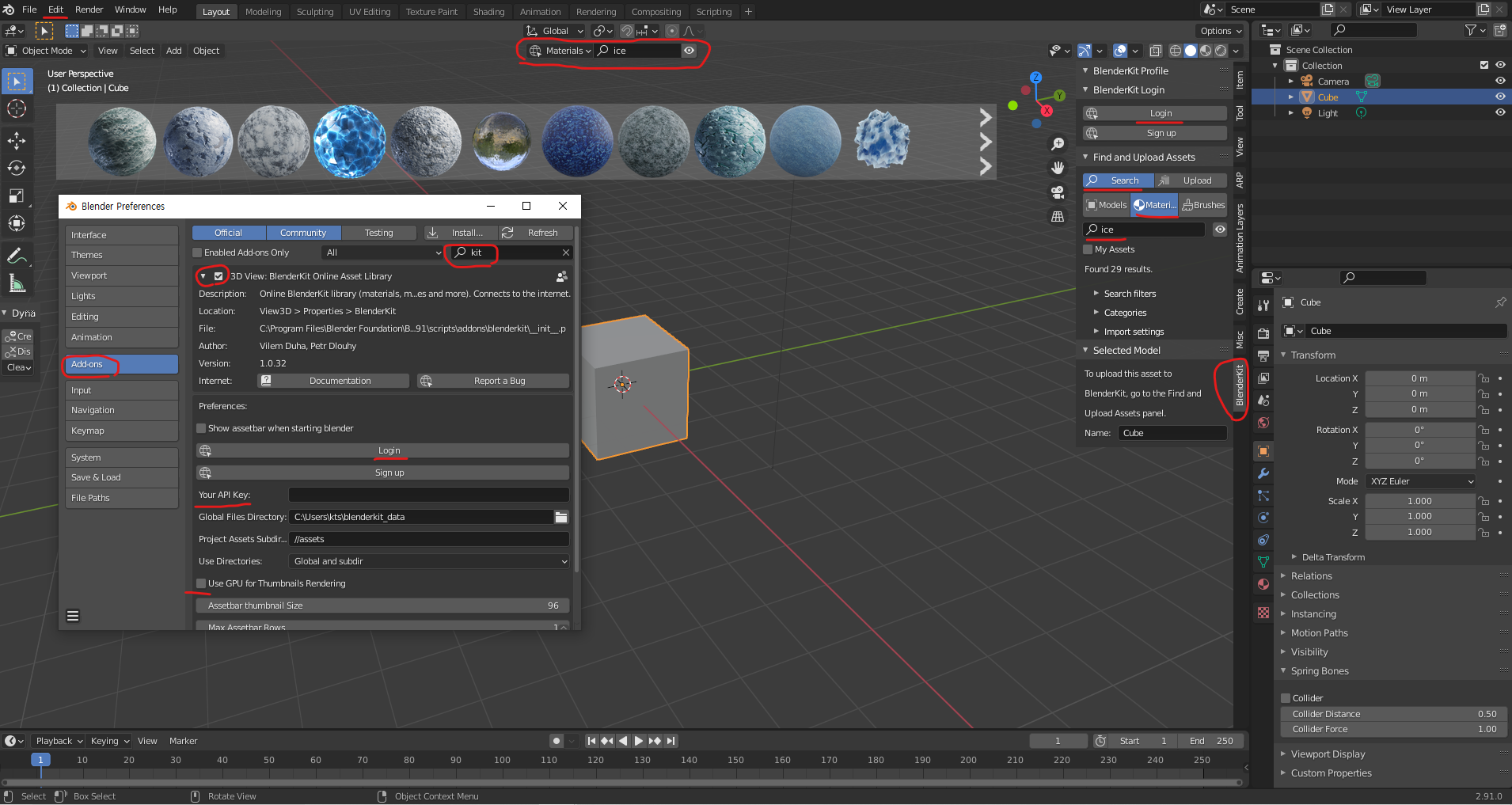Hide the Light in outliner
The image size is (1512, 805).
(x=1500, y=112)
